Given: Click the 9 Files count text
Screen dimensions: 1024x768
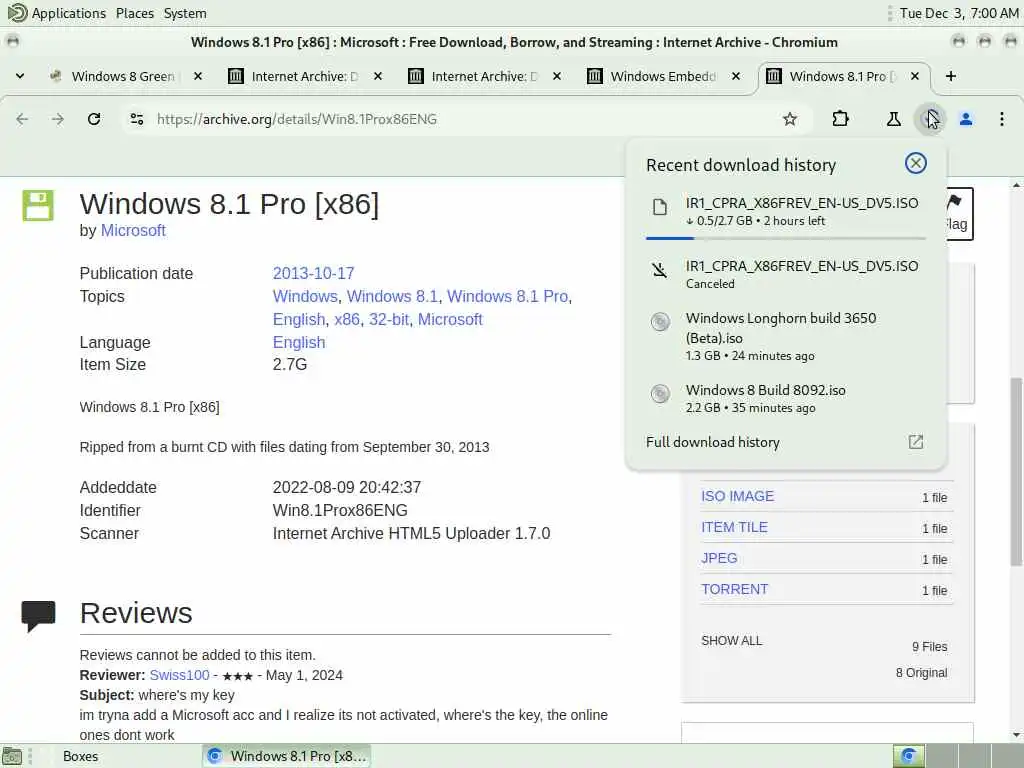Looking at the screenshot, I should pos(929,647).
